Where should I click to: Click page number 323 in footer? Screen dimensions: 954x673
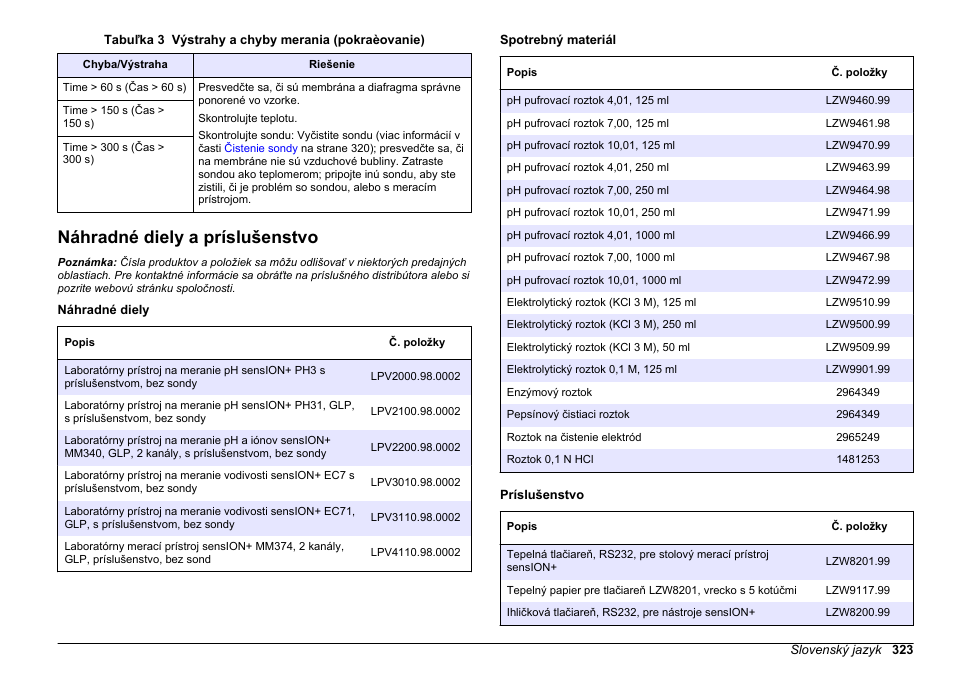tap(903, 650)
